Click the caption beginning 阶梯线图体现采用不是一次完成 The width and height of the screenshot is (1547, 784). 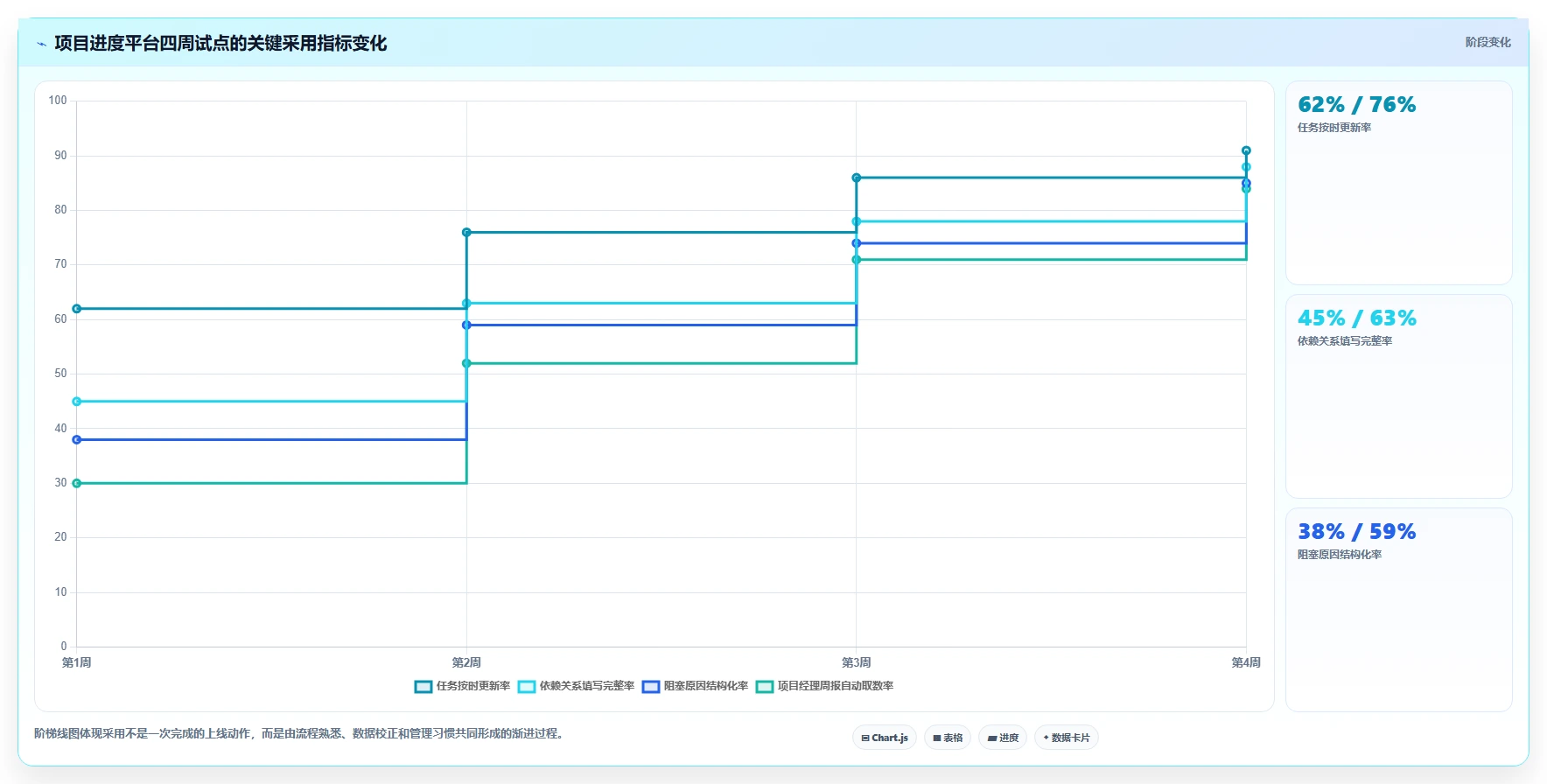(x=301, y=733)
